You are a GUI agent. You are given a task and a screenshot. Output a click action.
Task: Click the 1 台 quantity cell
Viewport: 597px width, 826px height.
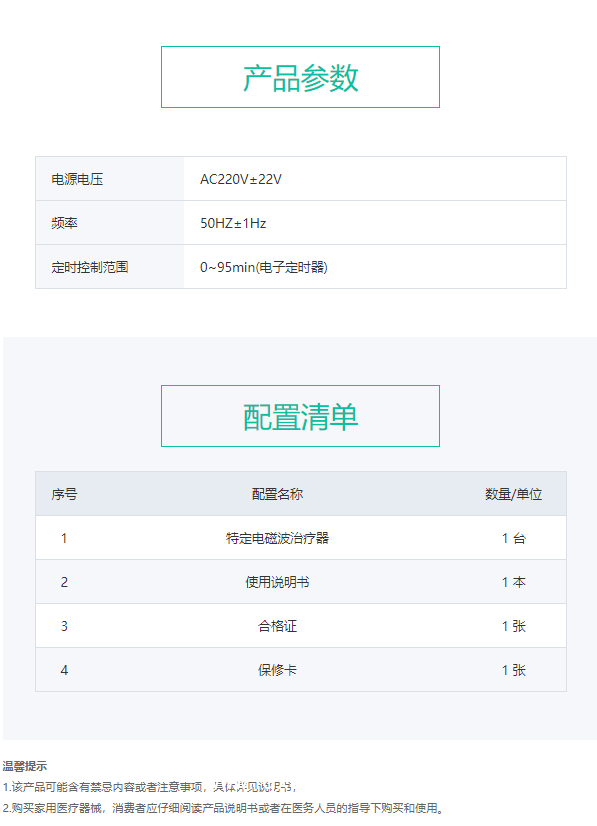point(514,538)
